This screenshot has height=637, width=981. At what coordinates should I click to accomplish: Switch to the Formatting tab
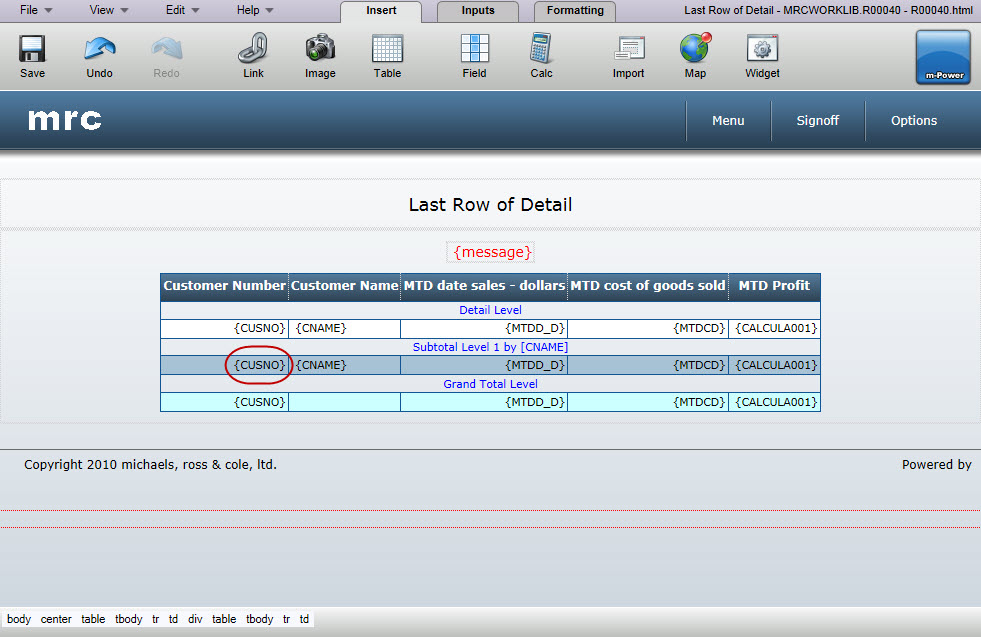pos(575,11)
